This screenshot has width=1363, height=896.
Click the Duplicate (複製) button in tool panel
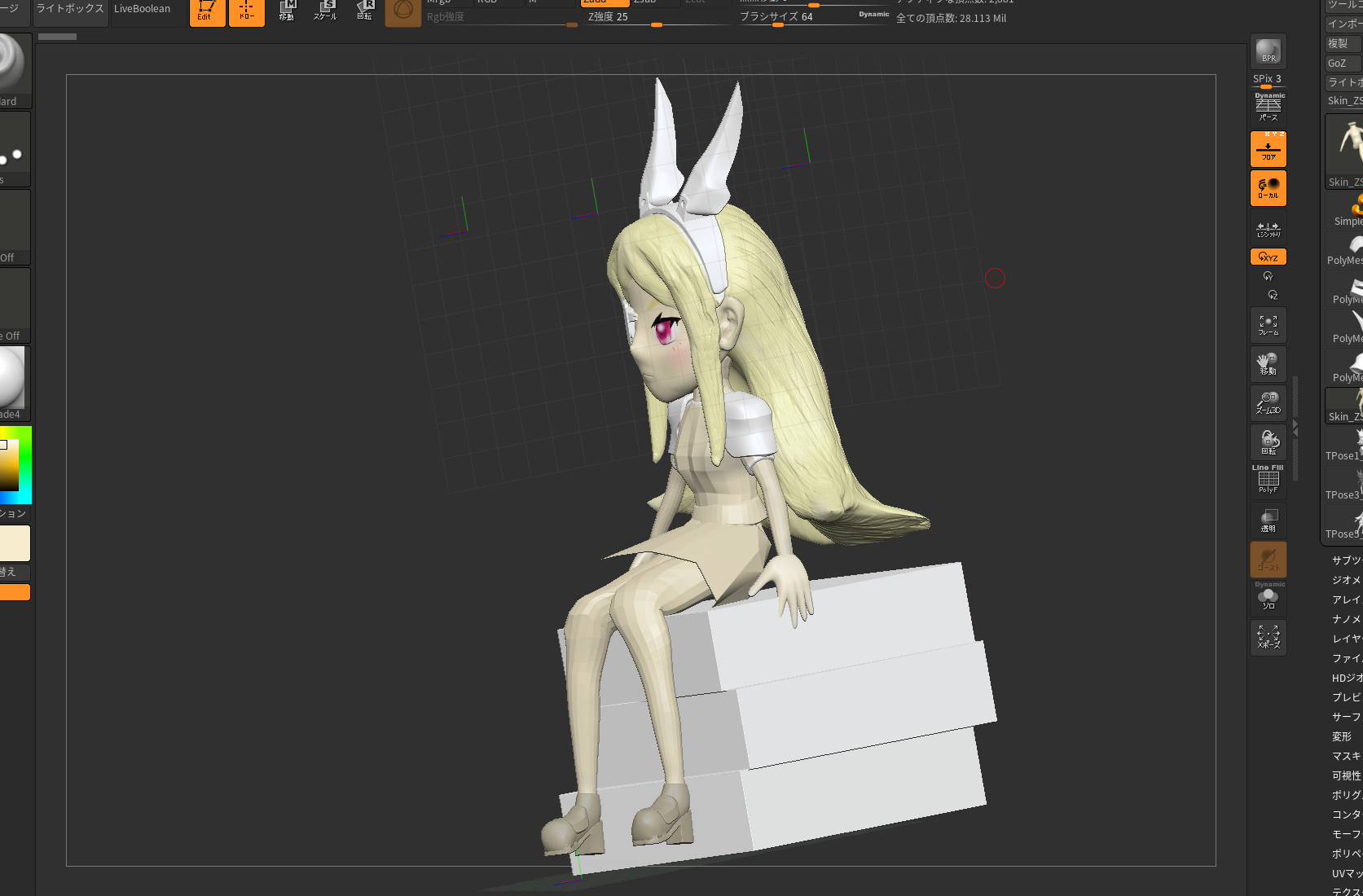(1343, 43)
